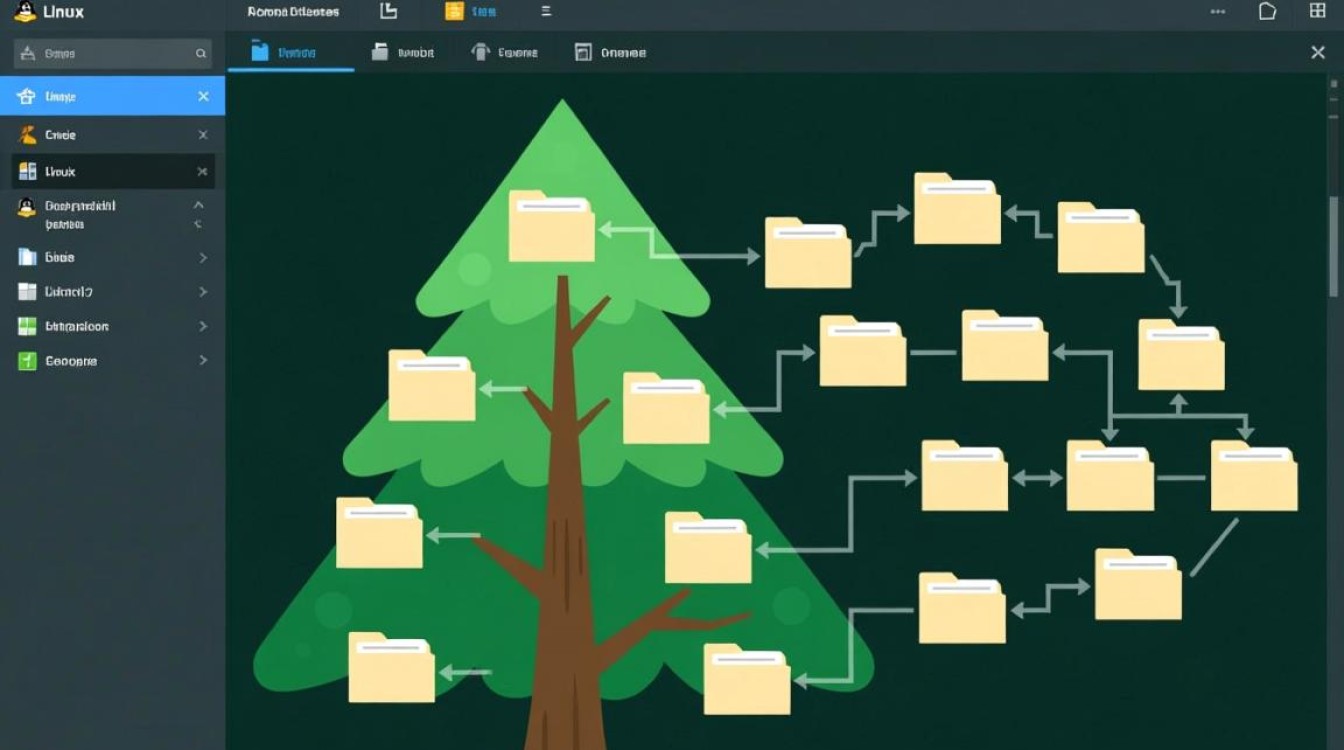Screen dimensions: 1344x750
Task: Switch to the first blue-highlighted tab
Action: coord(290,51)
